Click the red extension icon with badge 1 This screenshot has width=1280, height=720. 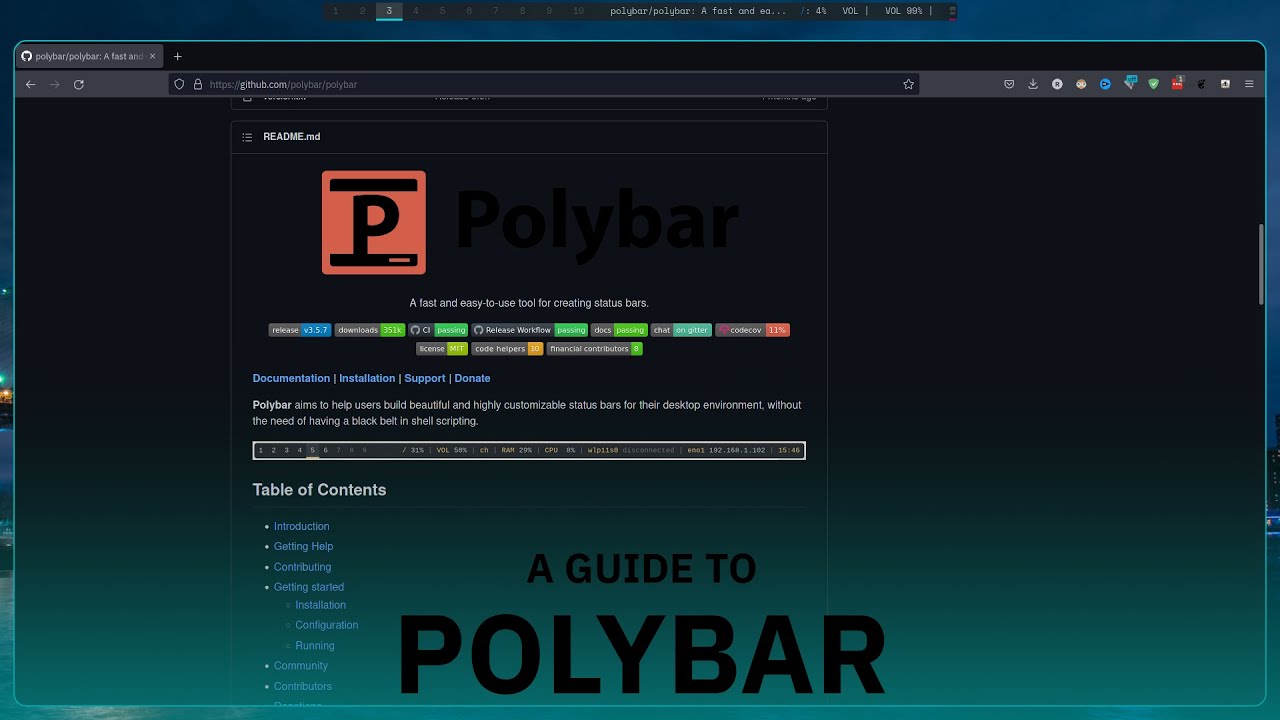[x=1177, y=84]
